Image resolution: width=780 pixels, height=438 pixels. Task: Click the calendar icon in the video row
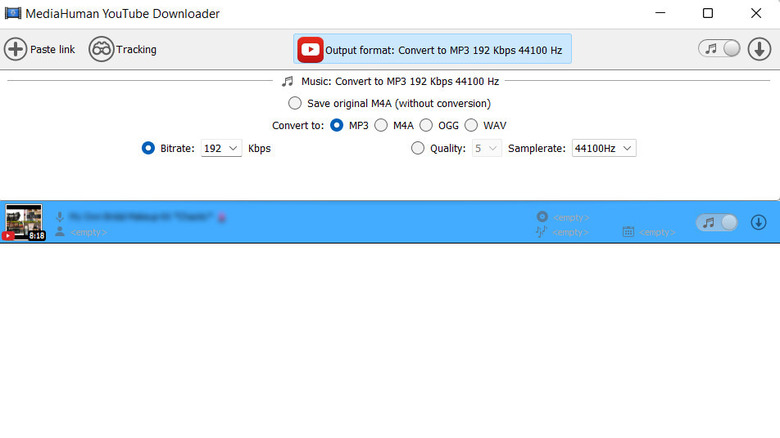coord(628,232)
